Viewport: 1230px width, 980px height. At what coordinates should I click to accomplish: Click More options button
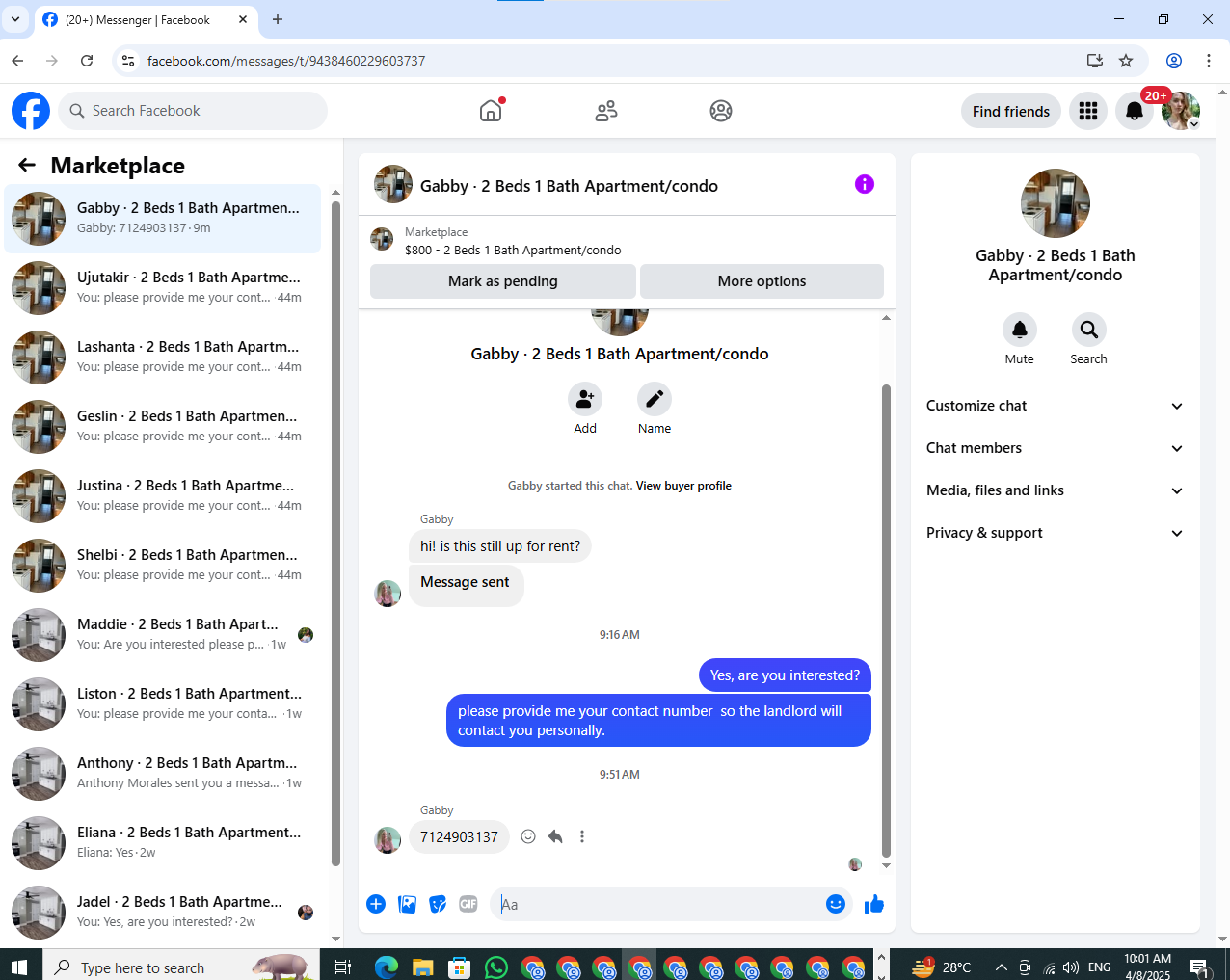coord(762,281)
